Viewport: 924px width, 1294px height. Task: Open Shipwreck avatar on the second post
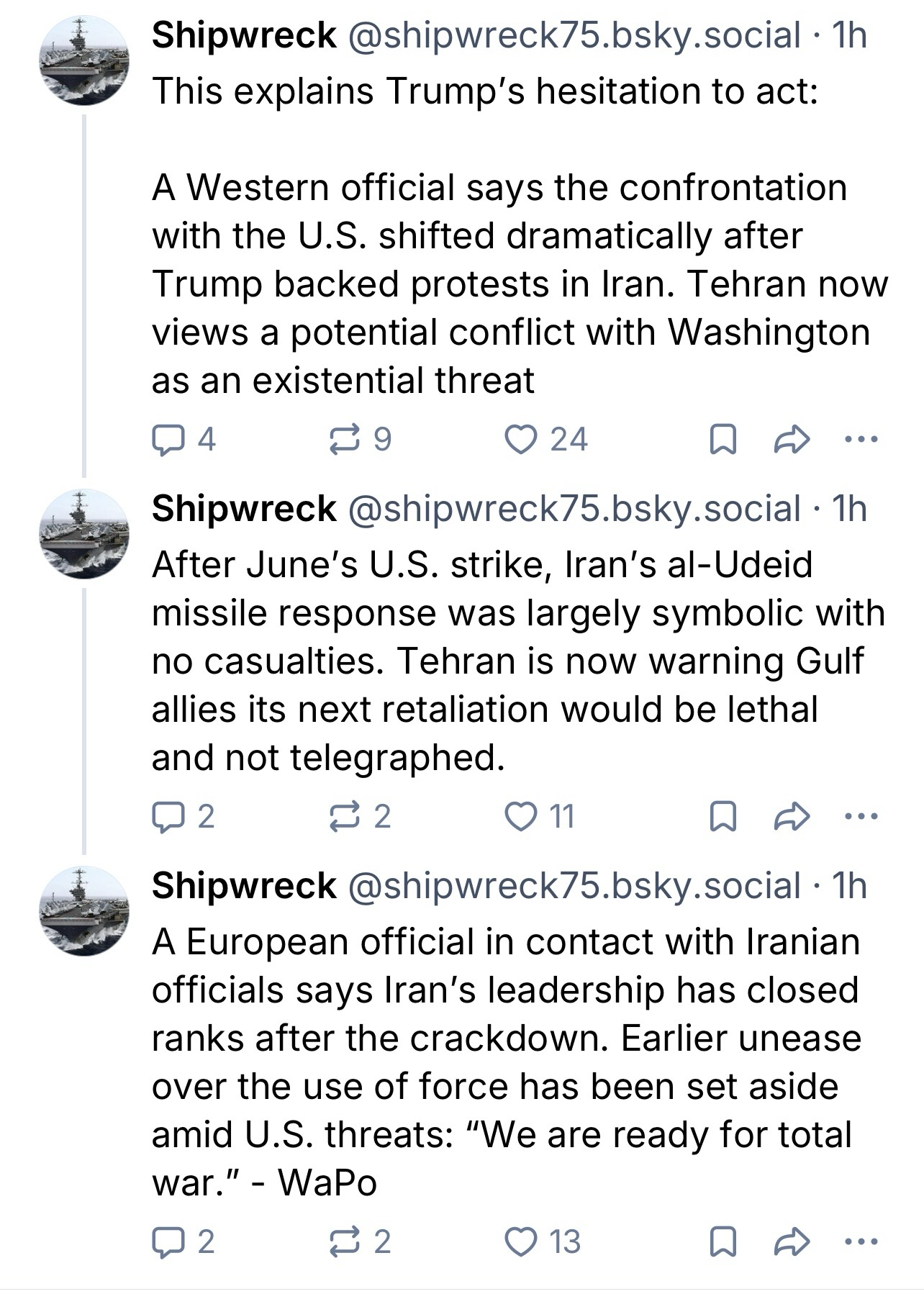84,533
